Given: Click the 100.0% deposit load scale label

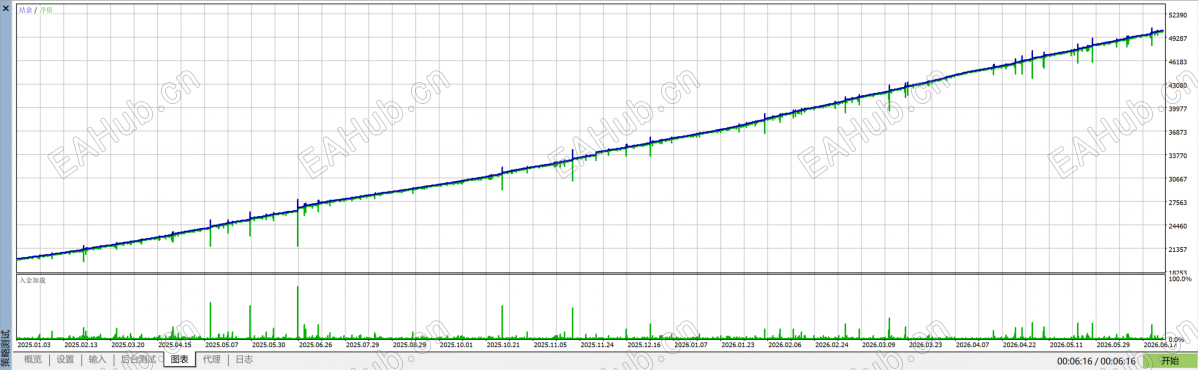Looking at the screenshot, I should click(1180, 279).
